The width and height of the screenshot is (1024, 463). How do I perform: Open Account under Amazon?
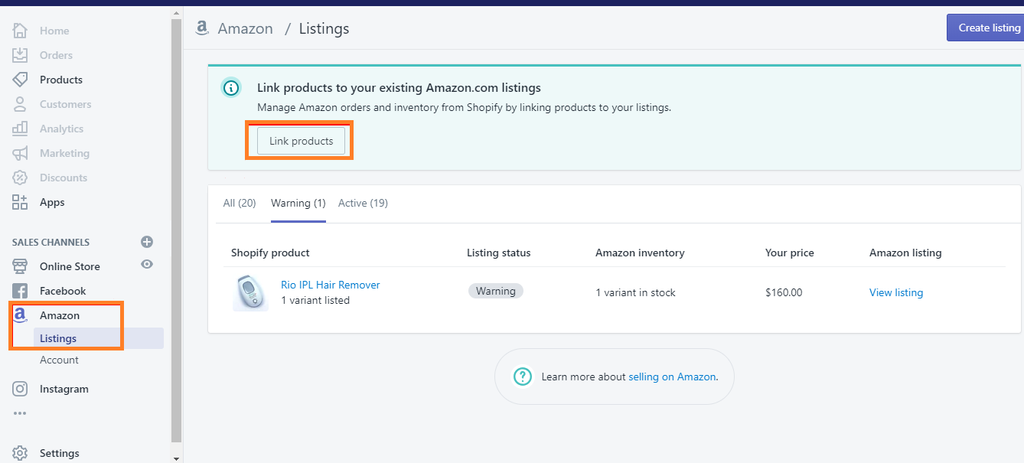coord(59,360)
